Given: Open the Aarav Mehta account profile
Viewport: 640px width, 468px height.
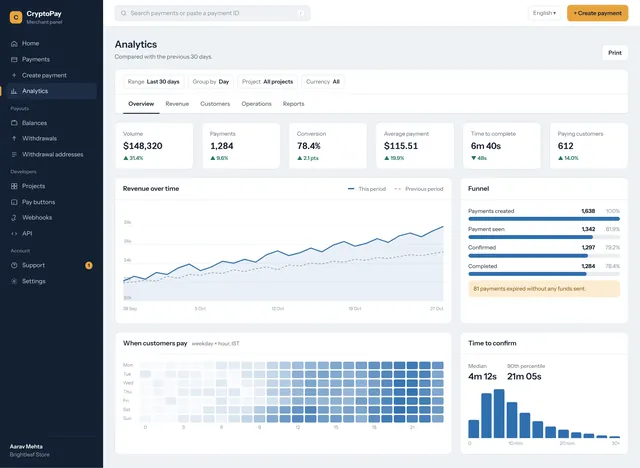Looking at the screenshot, I should pos(29,450).
